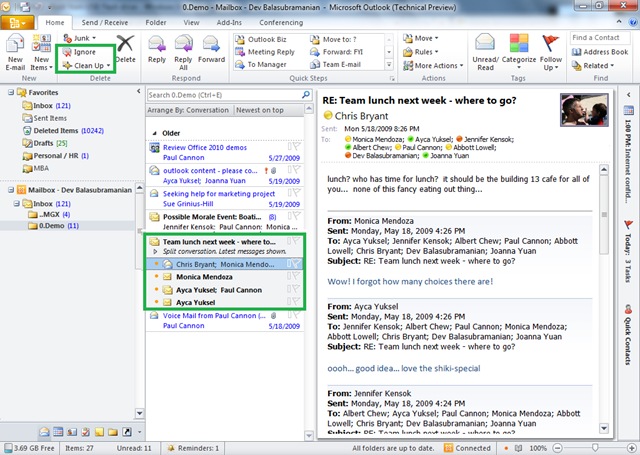The width and height of the screenshot is (640, 455).
Task: Select the Drafts folder
Action: tap(45, 143)
